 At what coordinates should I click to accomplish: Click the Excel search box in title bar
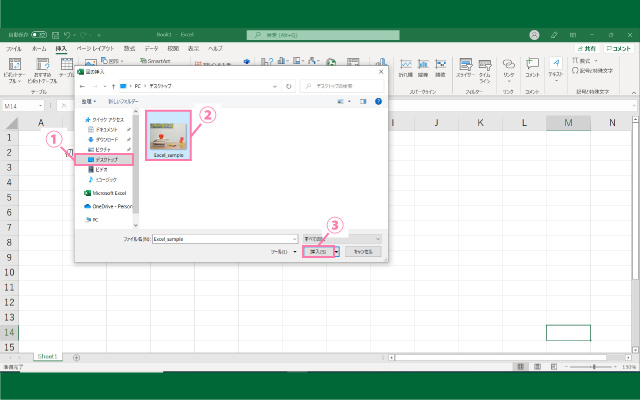pos(323,35)
